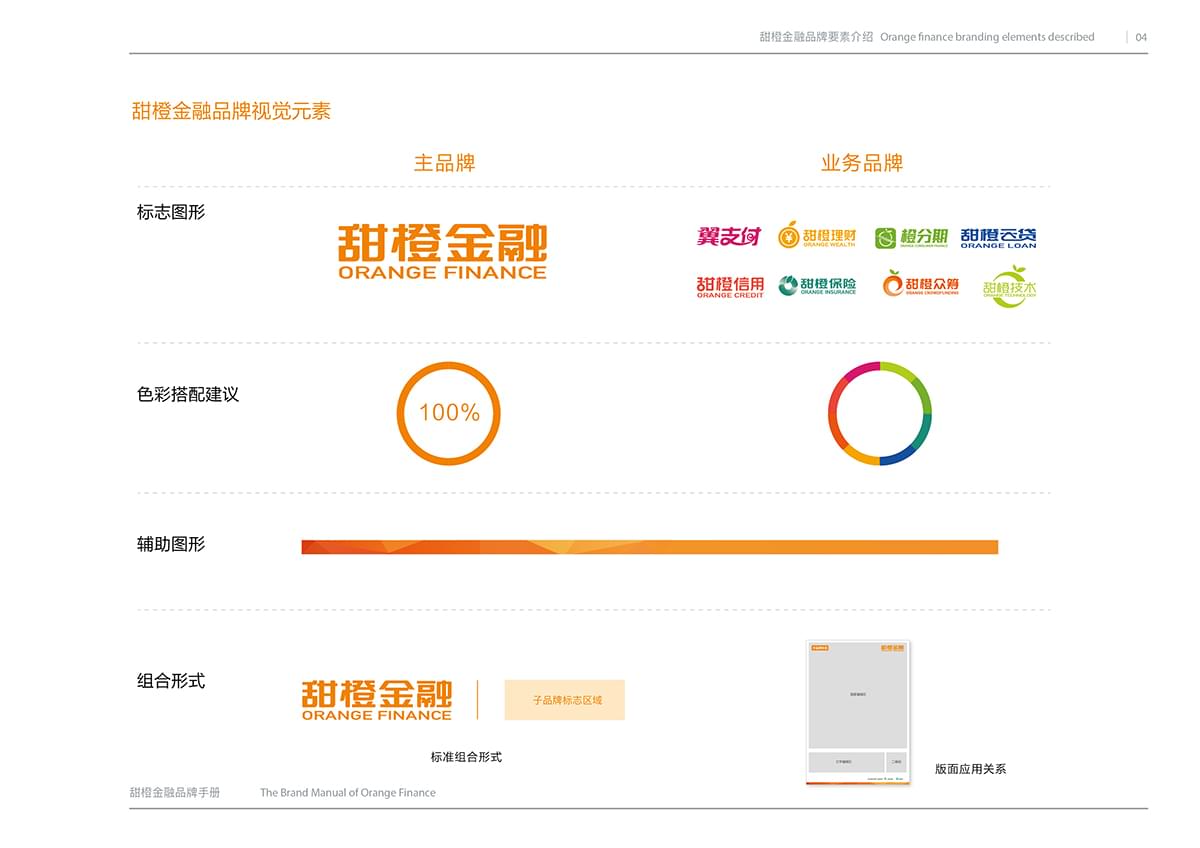Select "Orange finance branding elements described" header
Viewport: 1200px width, 848px height.
pyautogui.click(x=987, y=37)
